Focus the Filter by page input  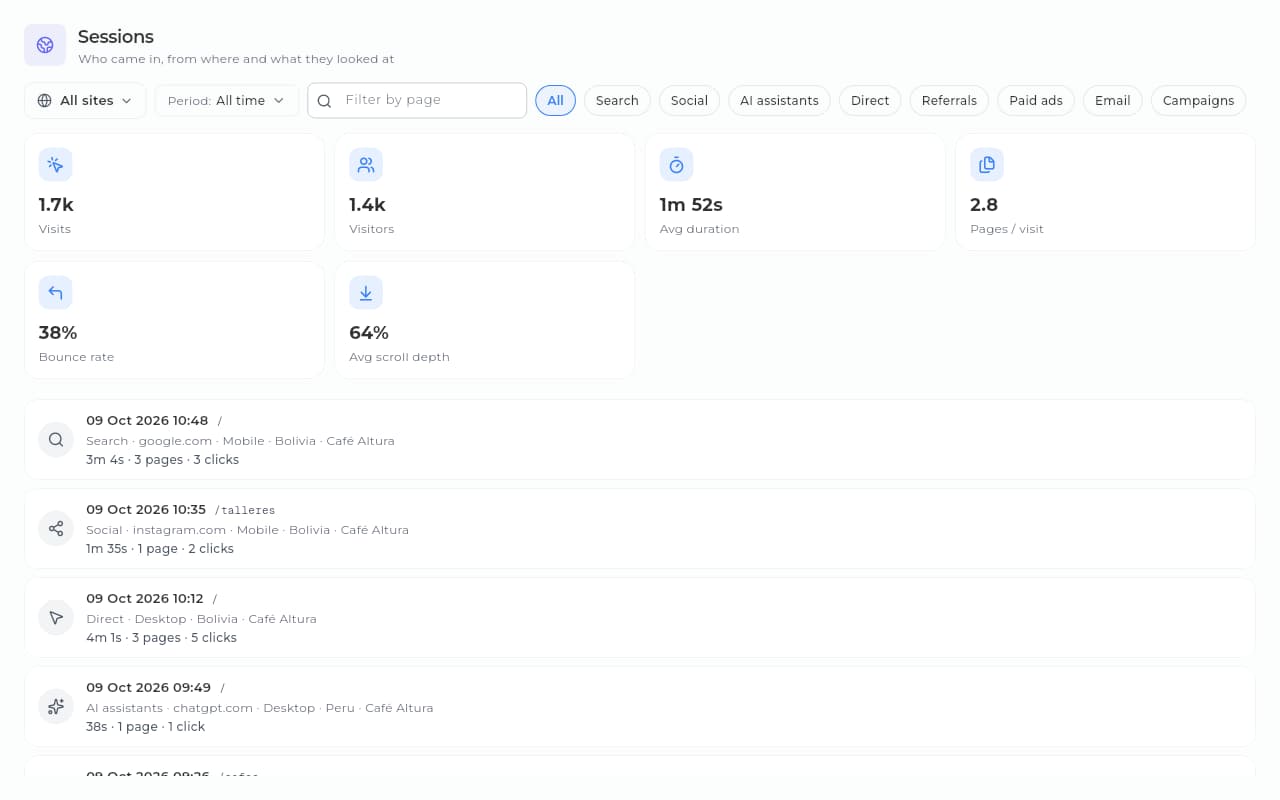[417, 100]
